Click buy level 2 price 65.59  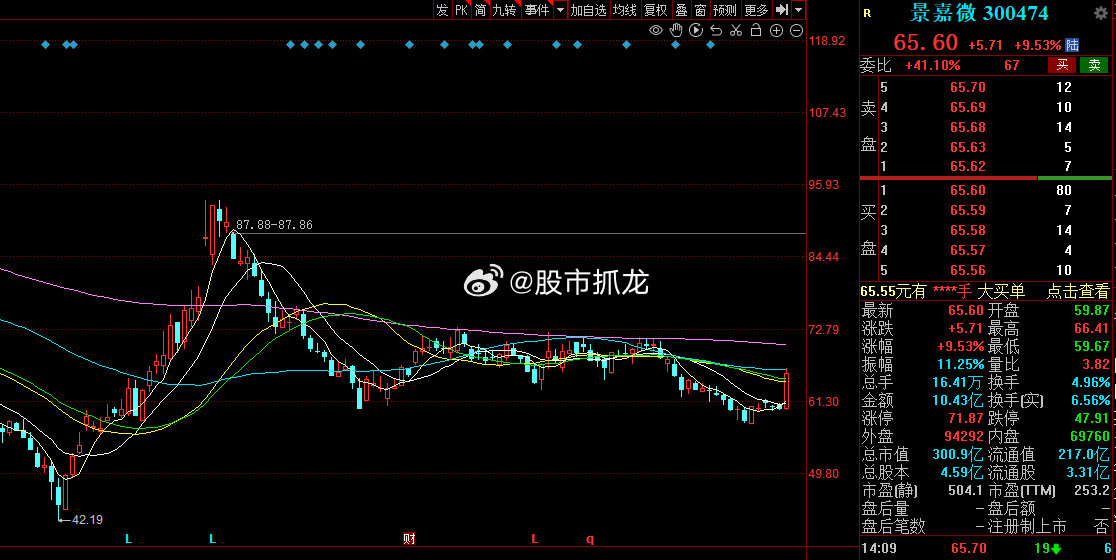[x=968, y=211]
